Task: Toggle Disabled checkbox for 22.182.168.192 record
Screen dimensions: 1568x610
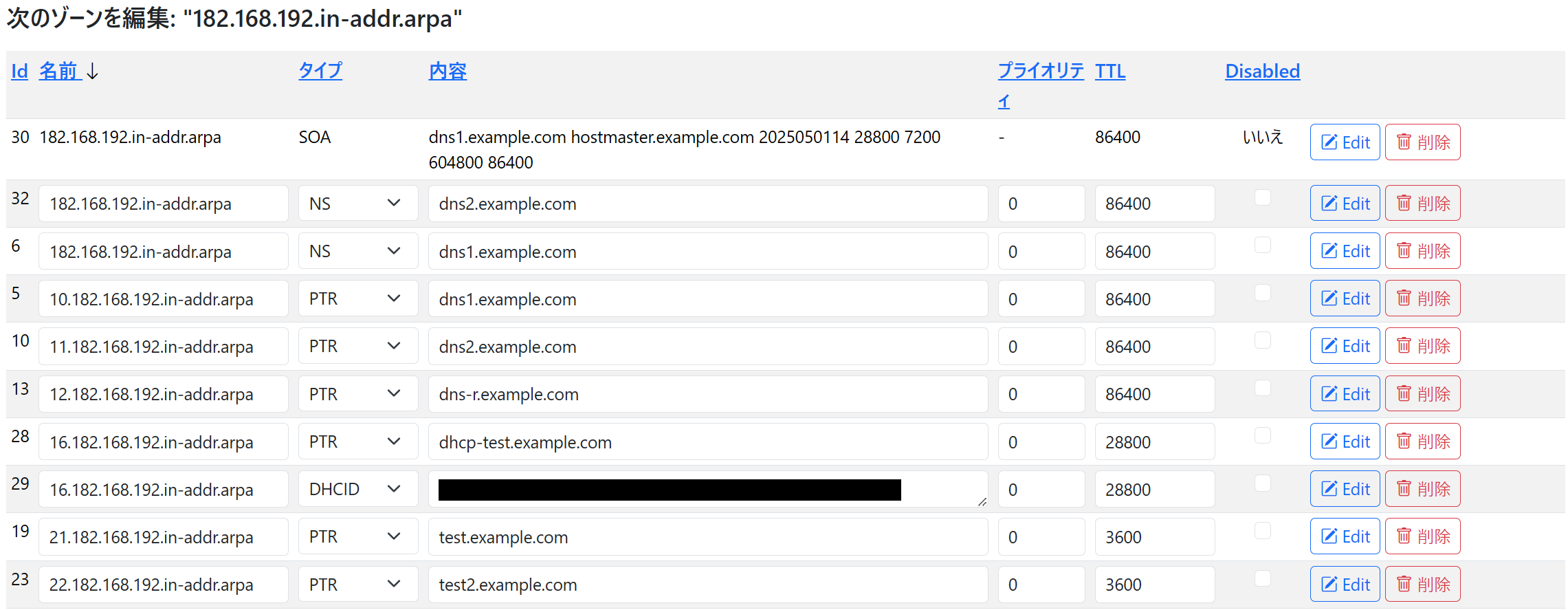Action: (1262, 578)
